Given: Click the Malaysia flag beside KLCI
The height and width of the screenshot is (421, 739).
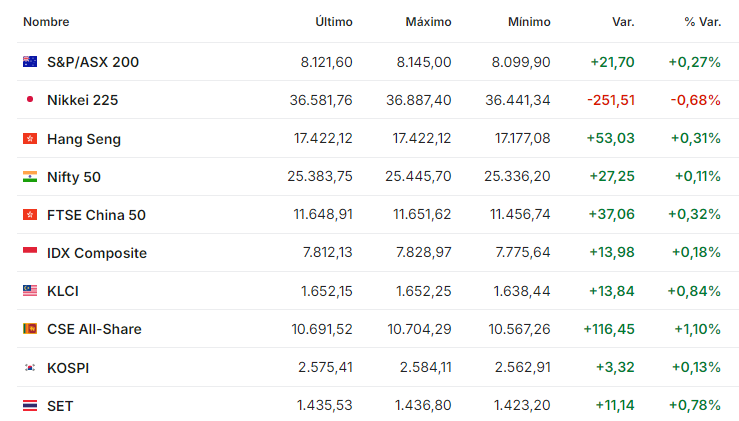Looking at the screenshot, I should (30, 290).
